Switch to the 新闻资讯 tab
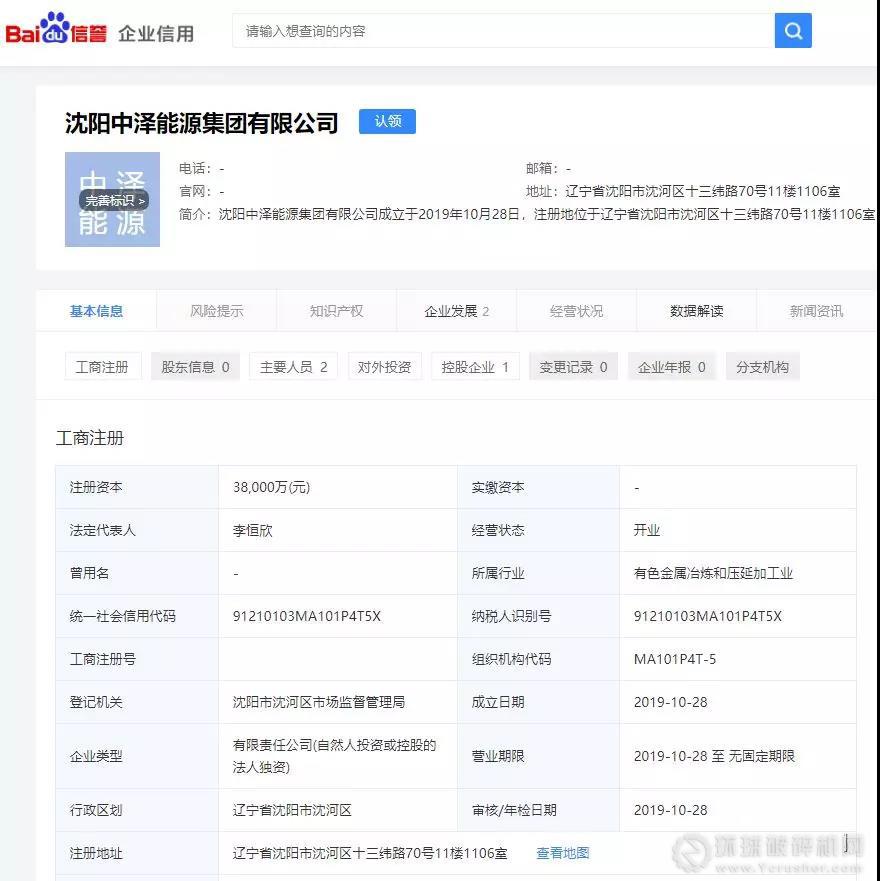This screenshot has height=881, width=880. point(816,311)
